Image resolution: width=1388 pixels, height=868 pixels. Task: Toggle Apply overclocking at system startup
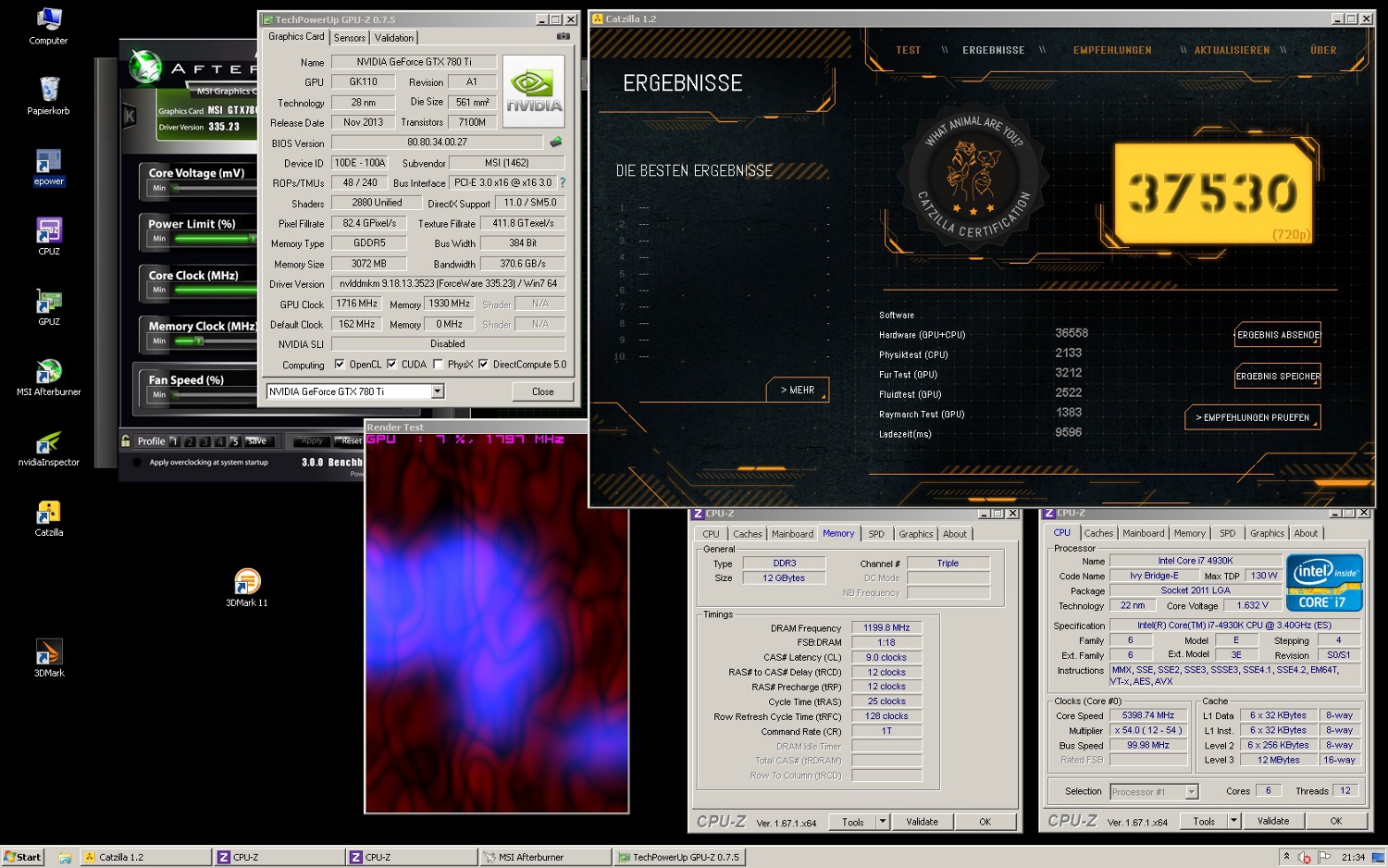pos(139,462)
